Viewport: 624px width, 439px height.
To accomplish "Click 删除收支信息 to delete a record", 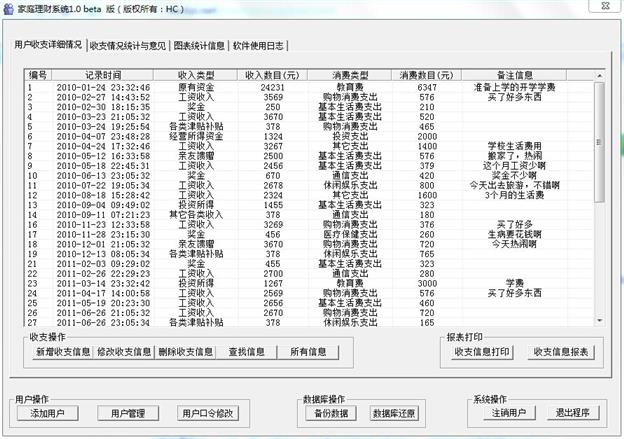I will (185, 352).
